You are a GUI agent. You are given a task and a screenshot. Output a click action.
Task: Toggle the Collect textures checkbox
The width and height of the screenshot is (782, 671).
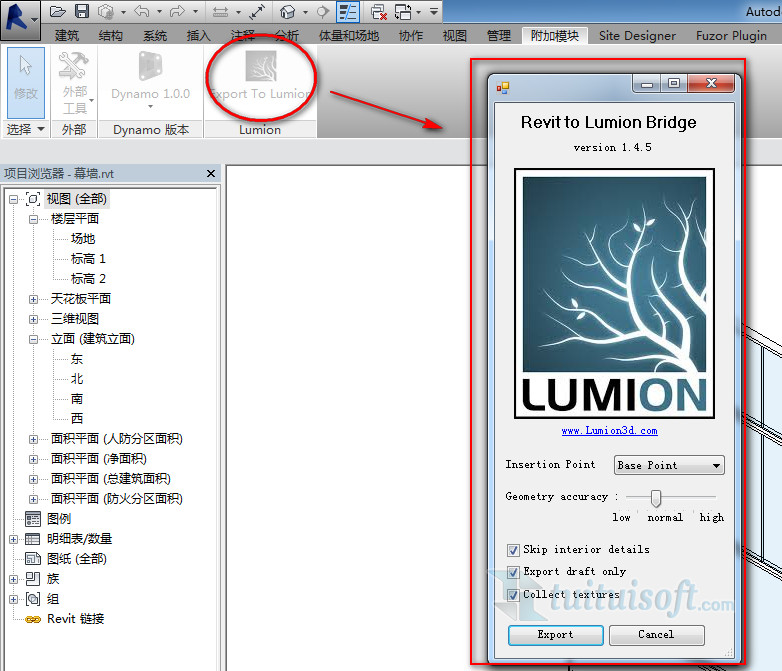[x=513, y=594]
